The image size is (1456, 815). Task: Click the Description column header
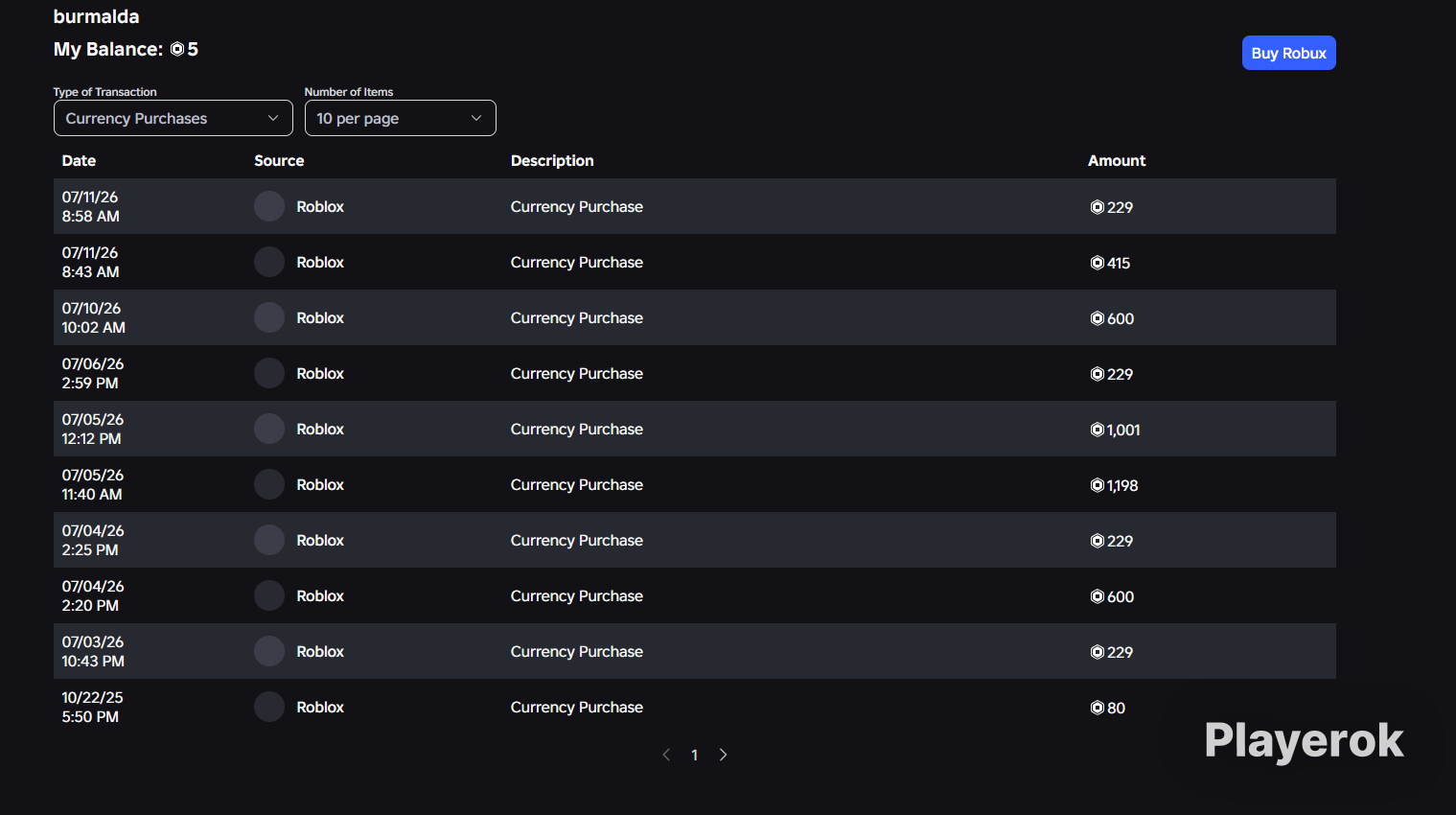pyautogui.click(x=552, y=160)
